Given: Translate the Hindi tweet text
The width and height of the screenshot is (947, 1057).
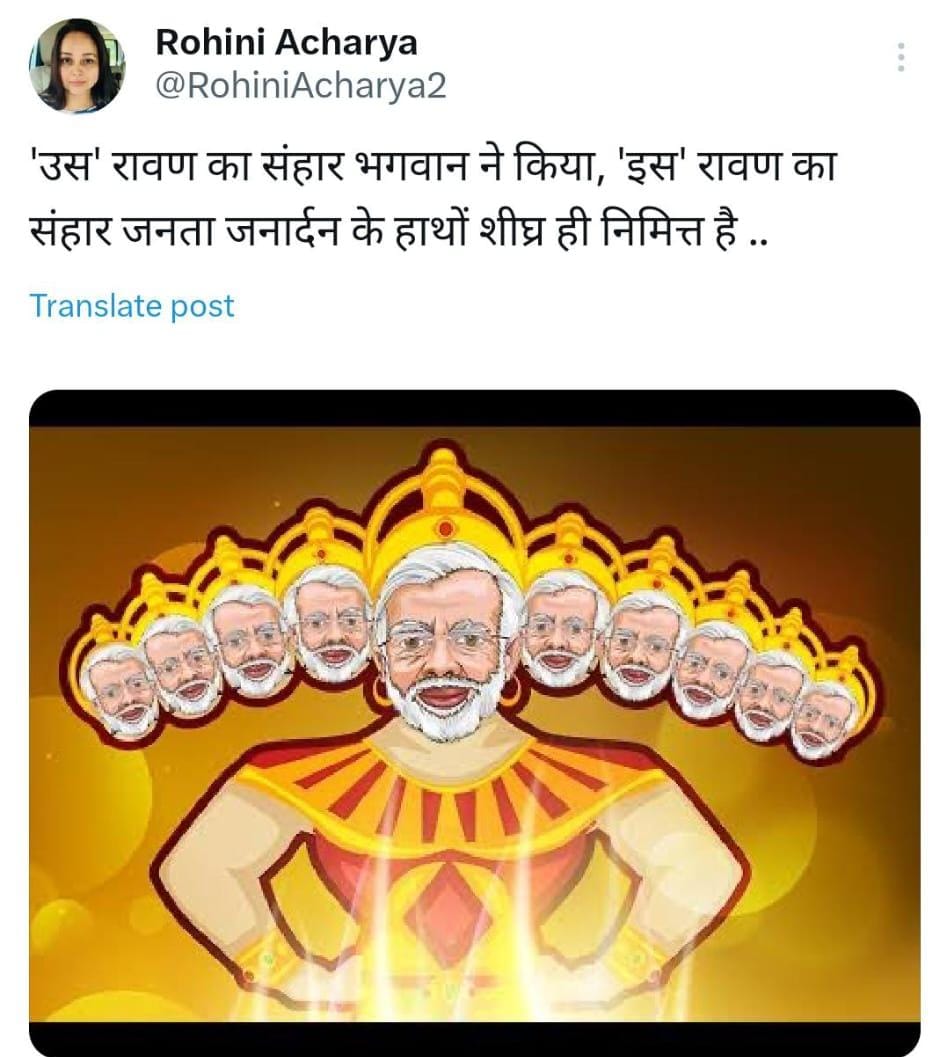Looking at the screenshot, I should (132, 307).
